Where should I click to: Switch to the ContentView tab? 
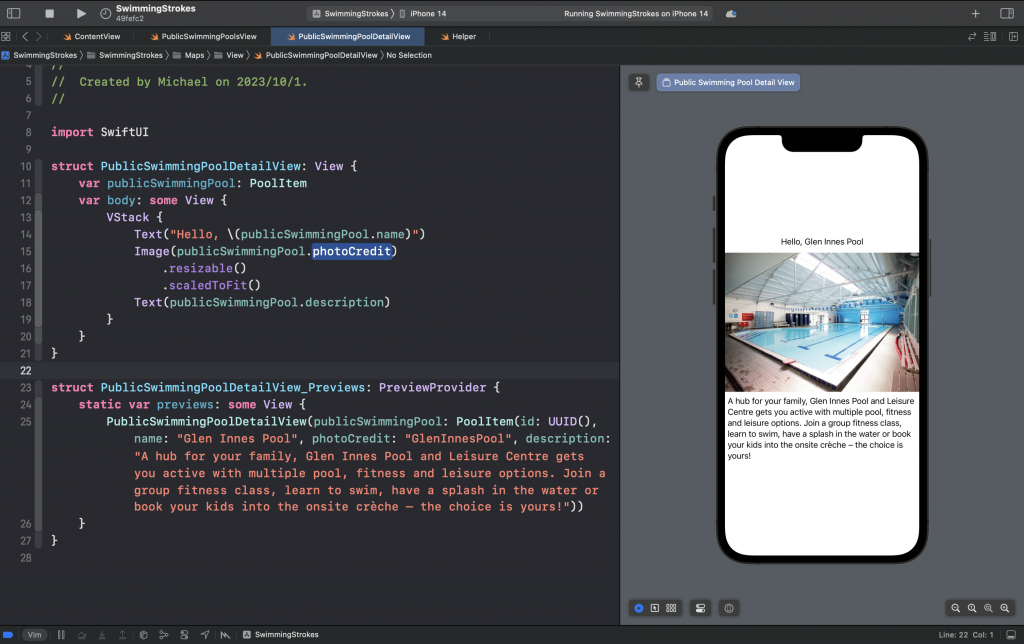91,37
